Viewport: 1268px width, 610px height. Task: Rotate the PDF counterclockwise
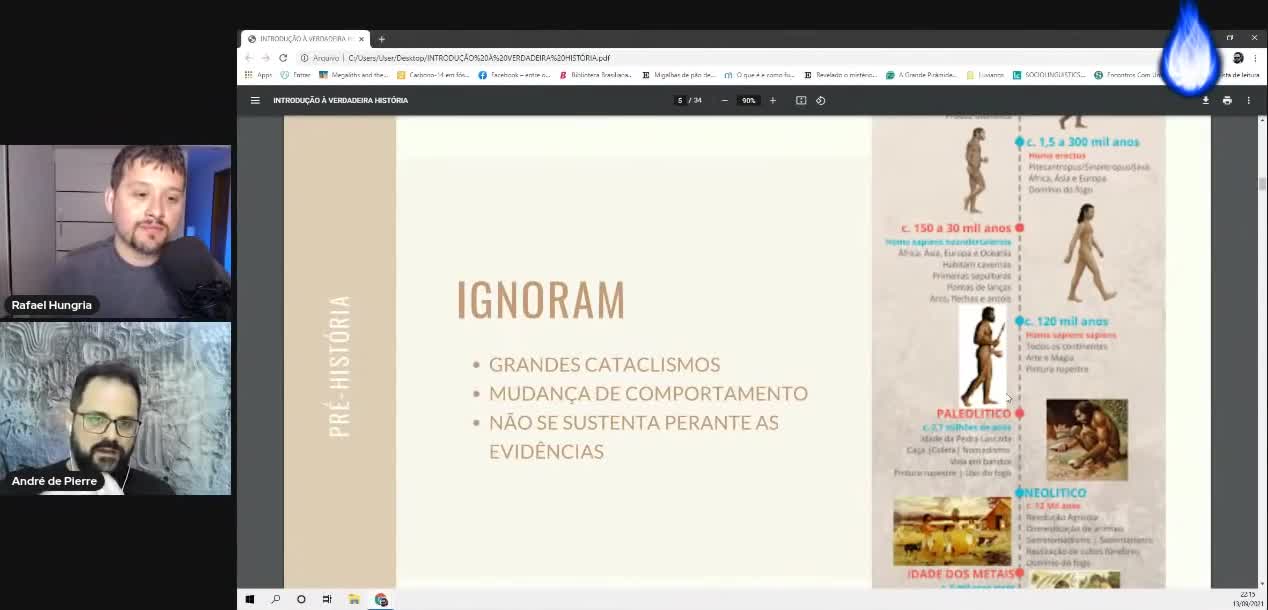coord(821,100)
